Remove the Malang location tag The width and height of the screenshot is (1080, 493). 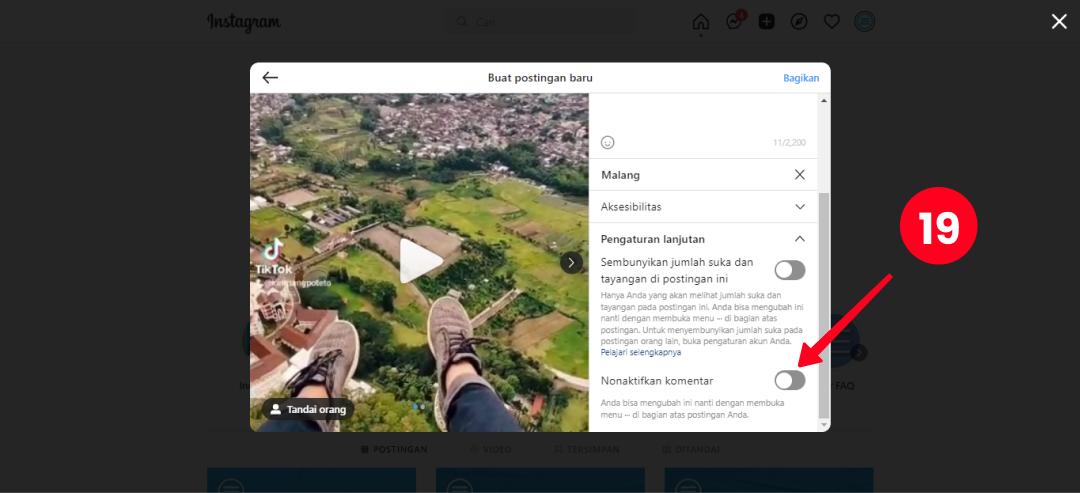[x=800, y=175]
